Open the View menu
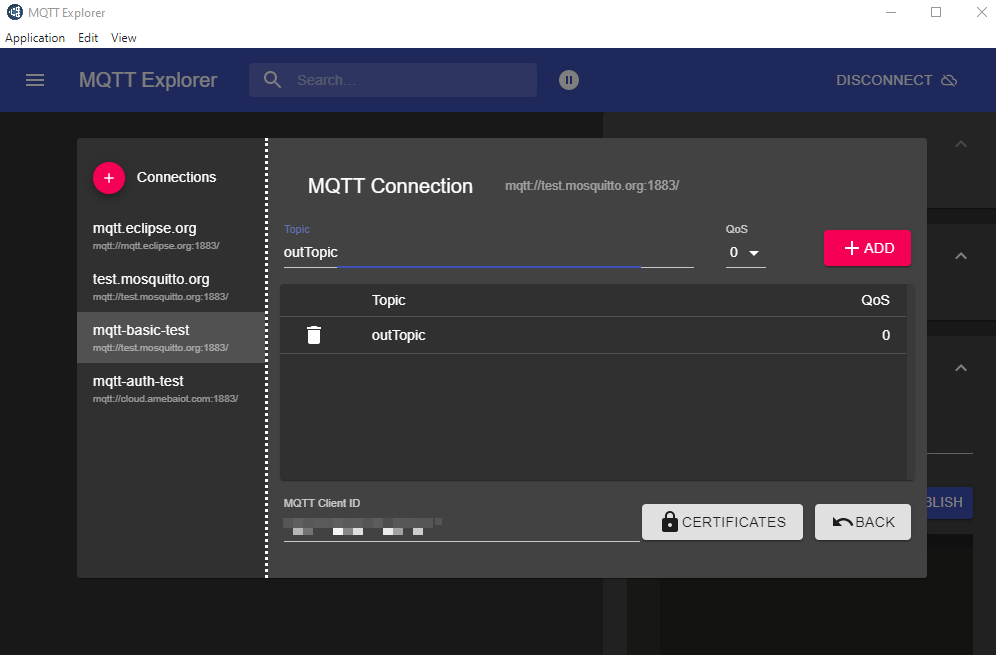996x655 pixels. (x=124, y=38)
